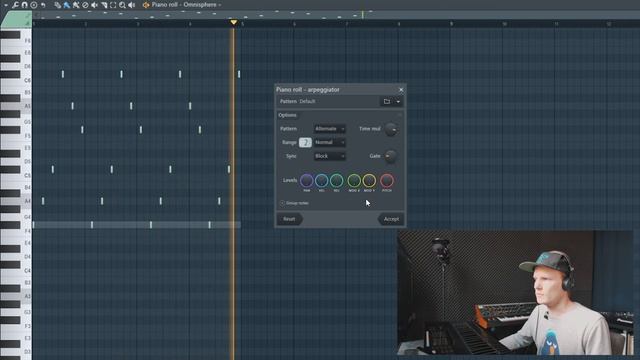Select the Mute tool
This screenshot has width=640, height=360.
pyautogui.click(x=94, y=5)
